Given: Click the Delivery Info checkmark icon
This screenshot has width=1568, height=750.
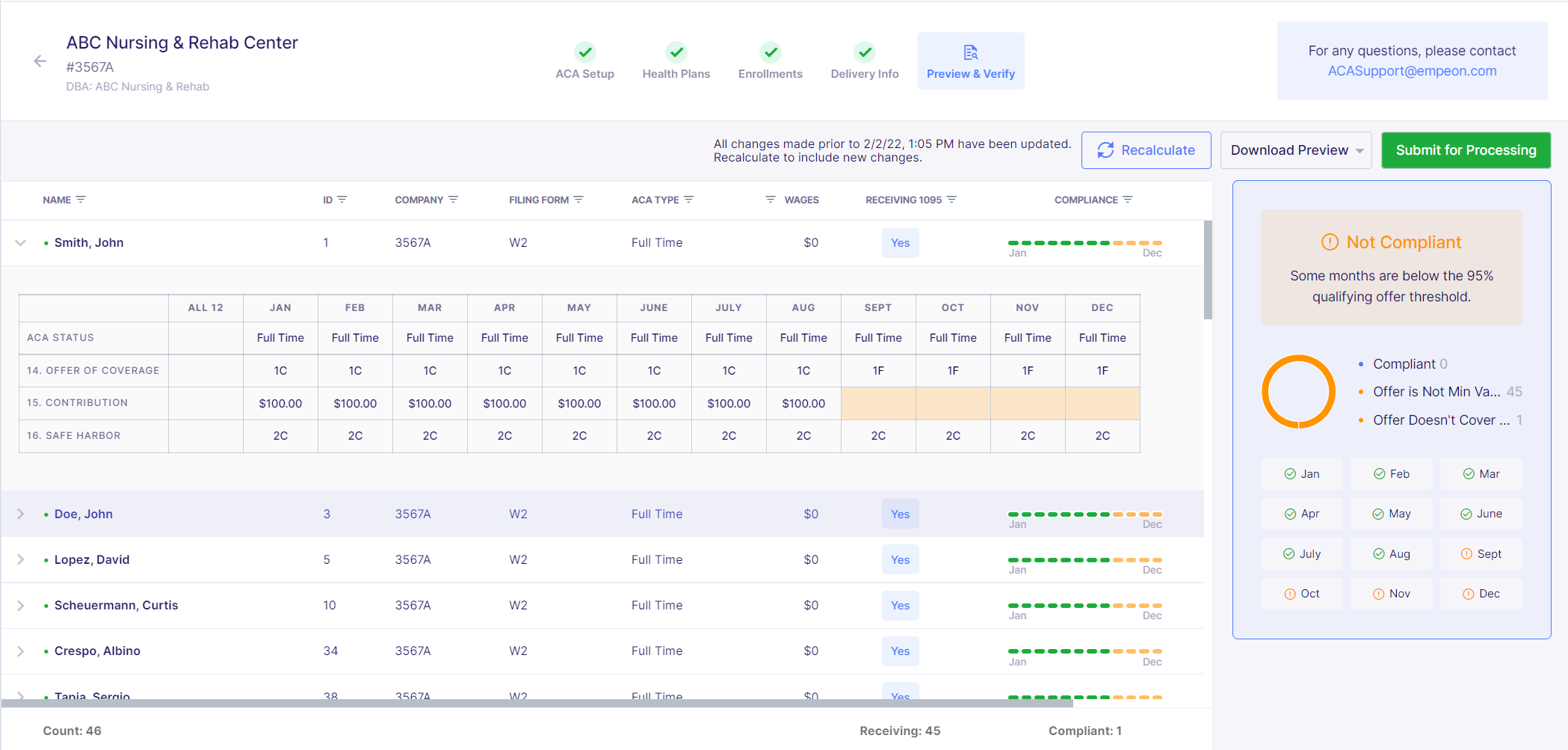Looking at the screenshot, I should pyautogui.click(x=865, y=52).
